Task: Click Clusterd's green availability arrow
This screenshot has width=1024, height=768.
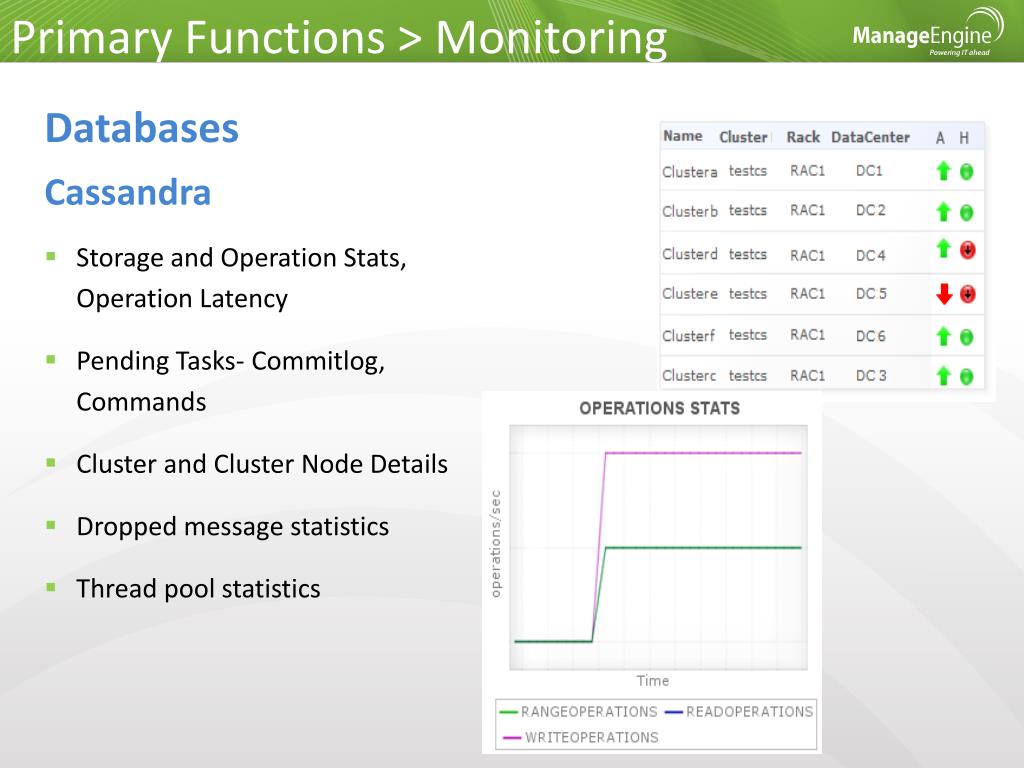Action: [943, 248]
